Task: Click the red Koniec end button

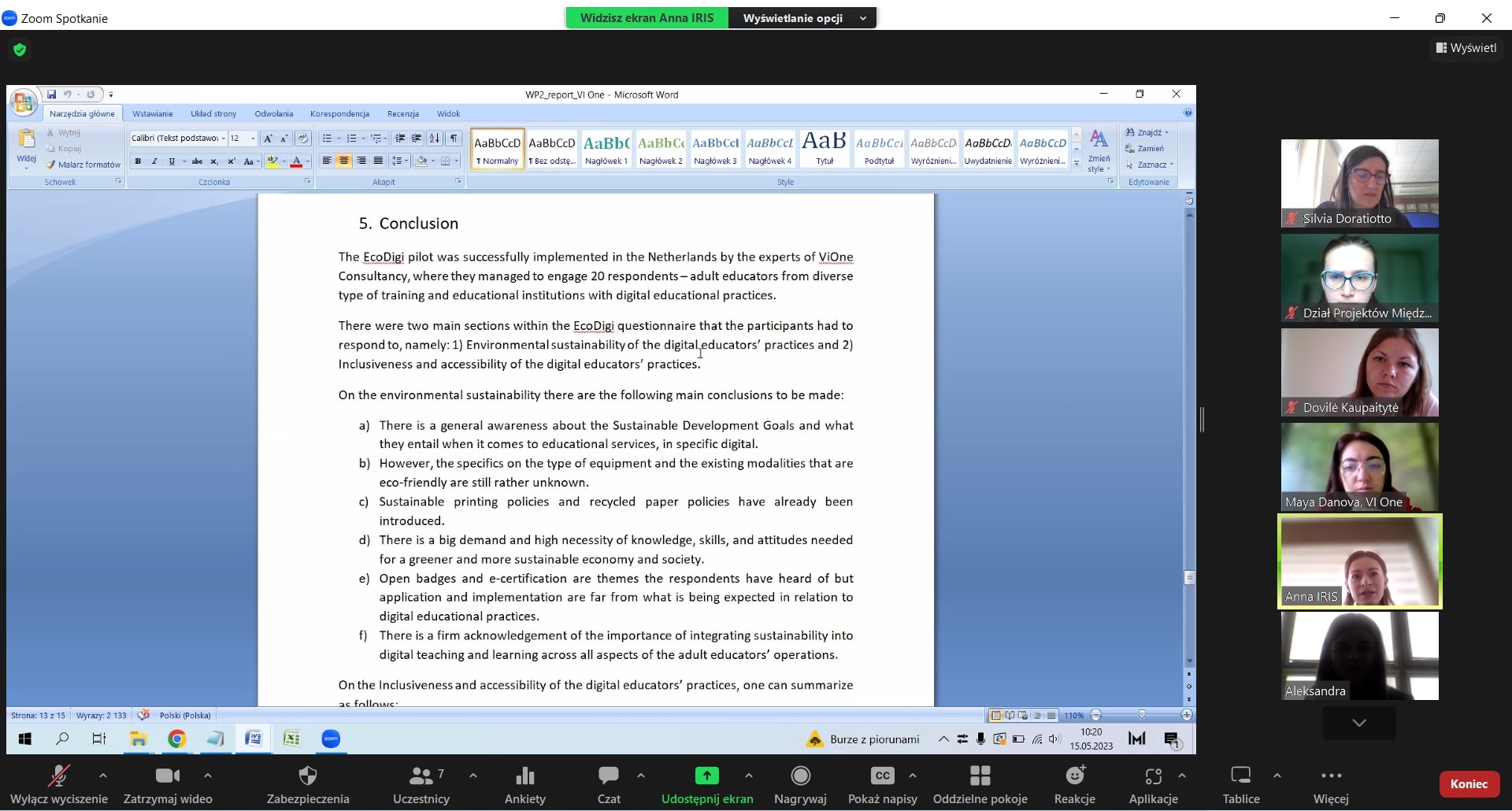Action: point(1469,783)
